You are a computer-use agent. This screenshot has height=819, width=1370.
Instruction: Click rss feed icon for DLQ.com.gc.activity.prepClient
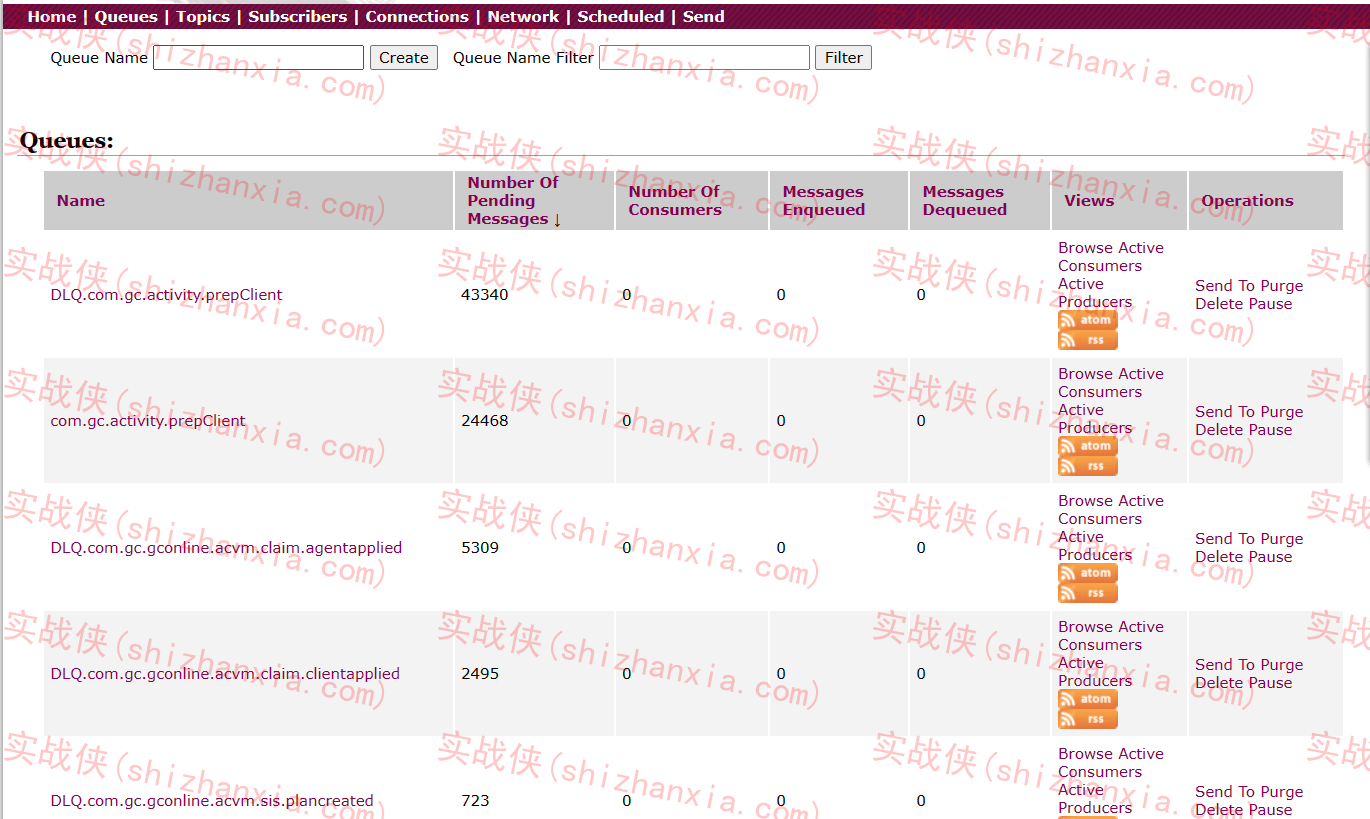[1087, 340]
